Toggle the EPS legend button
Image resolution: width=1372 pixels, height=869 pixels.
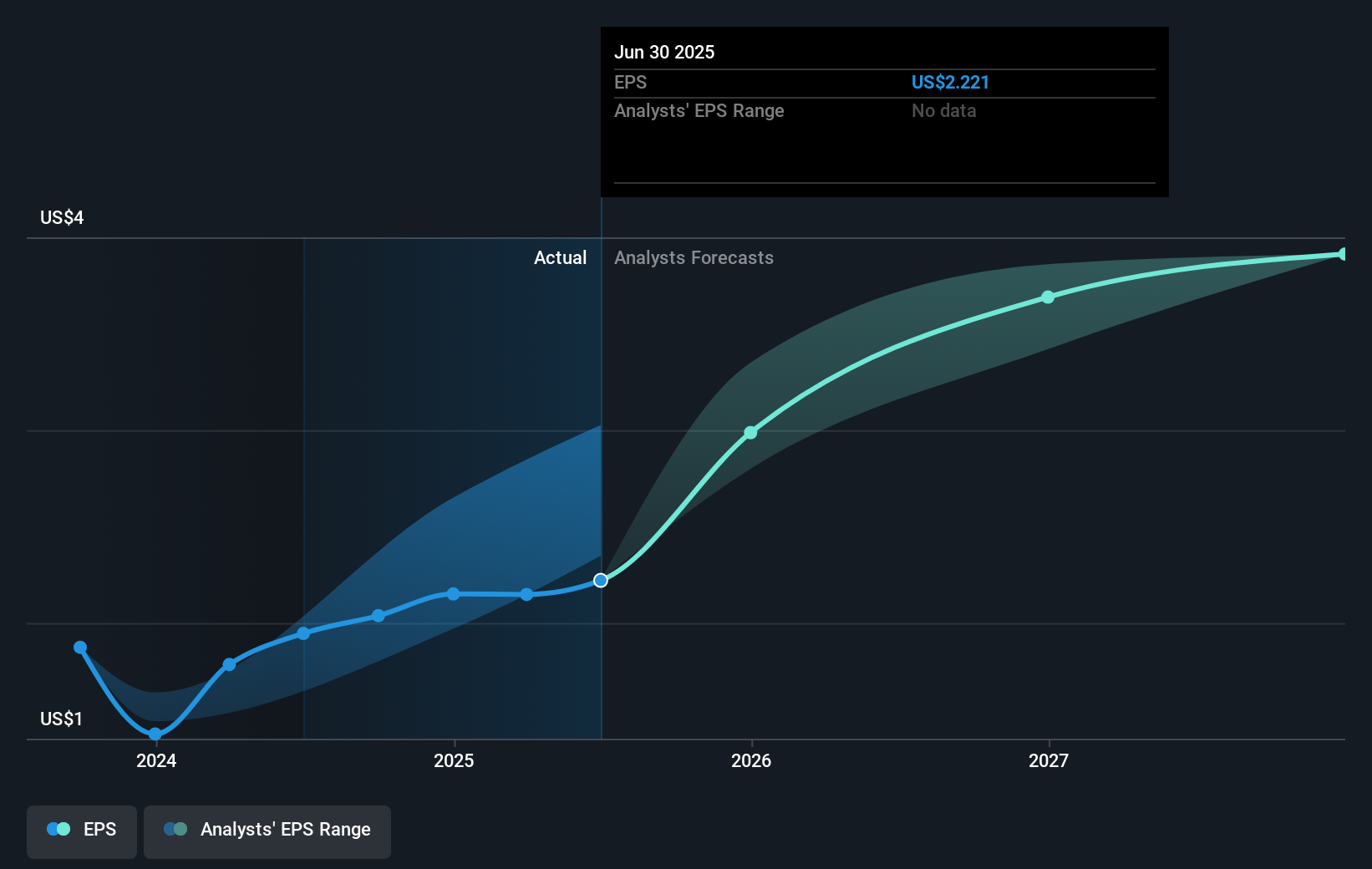[82, 831]
